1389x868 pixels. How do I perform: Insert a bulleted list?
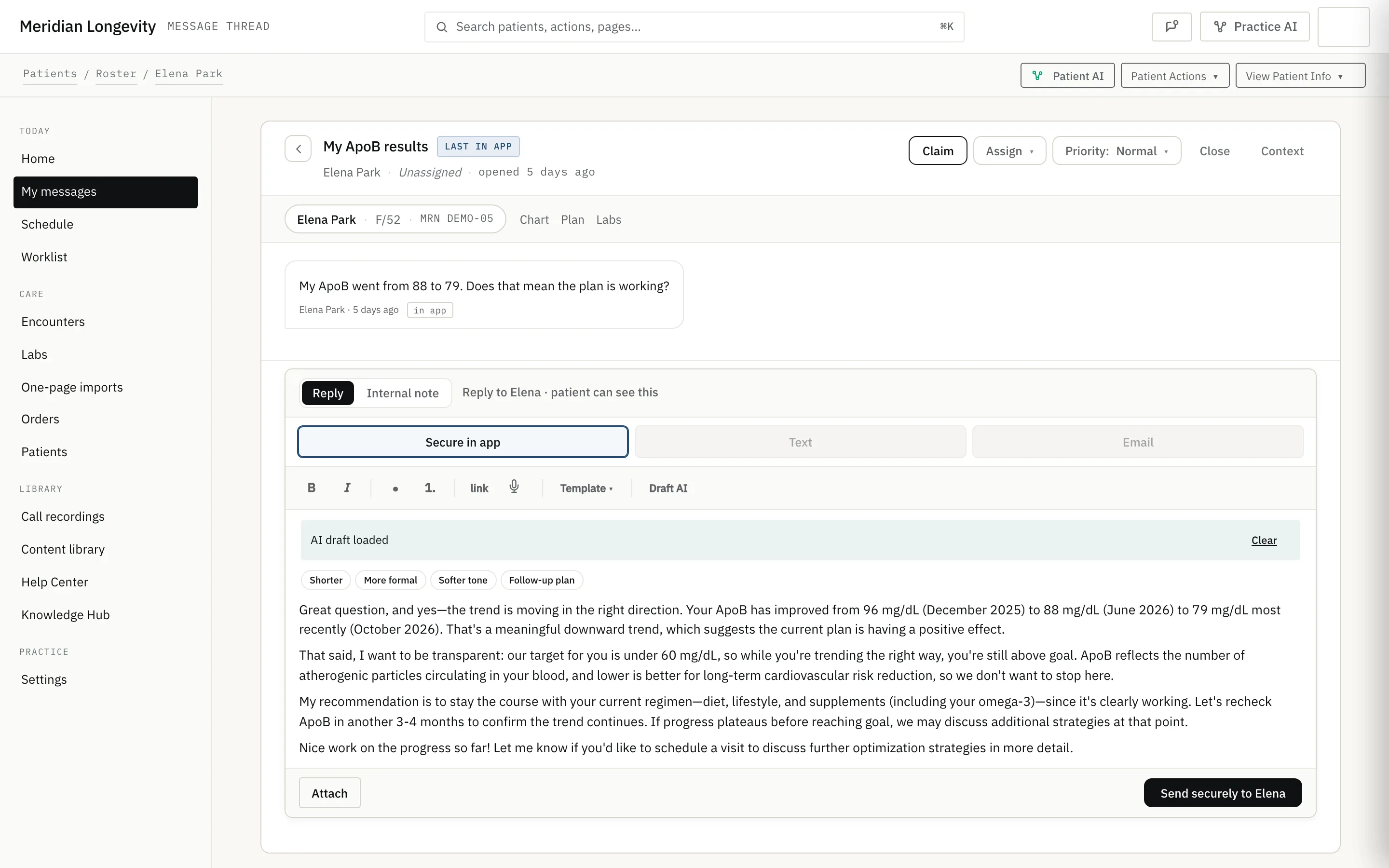(395, 488)
